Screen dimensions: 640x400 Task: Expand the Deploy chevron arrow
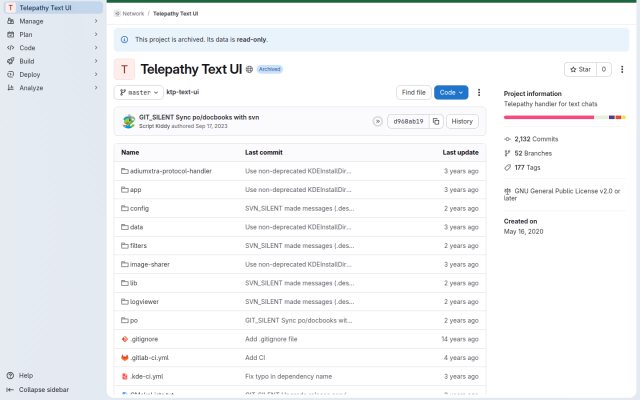point(96,75)
